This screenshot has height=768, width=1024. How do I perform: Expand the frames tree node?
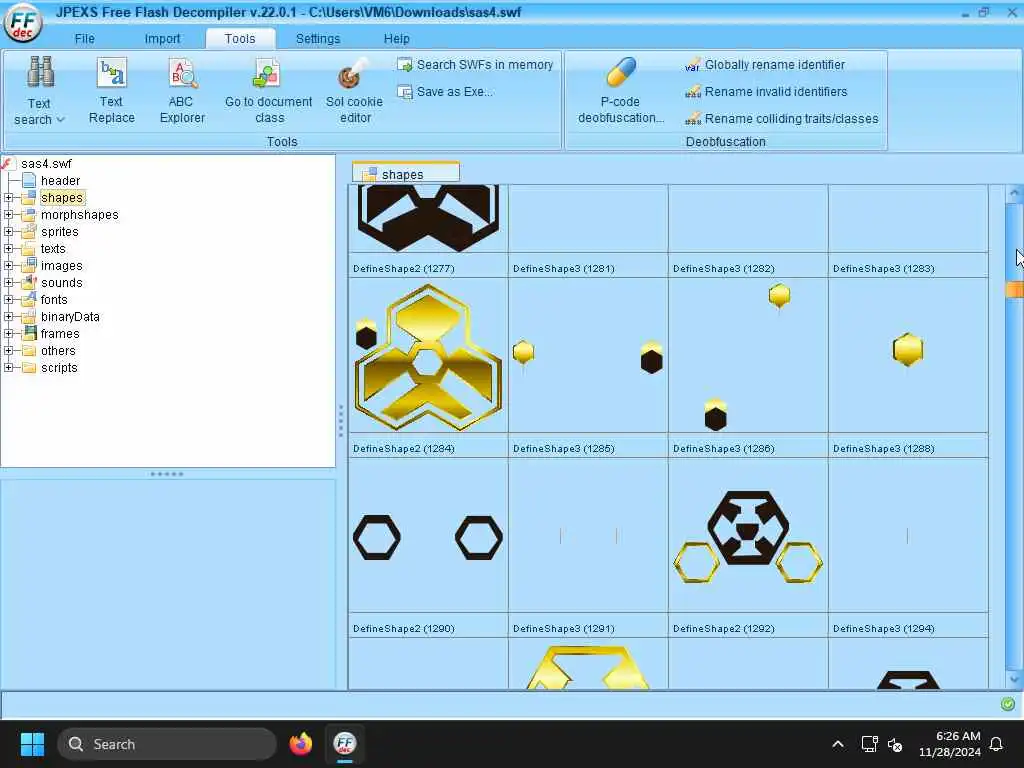(x=8, y=333)
